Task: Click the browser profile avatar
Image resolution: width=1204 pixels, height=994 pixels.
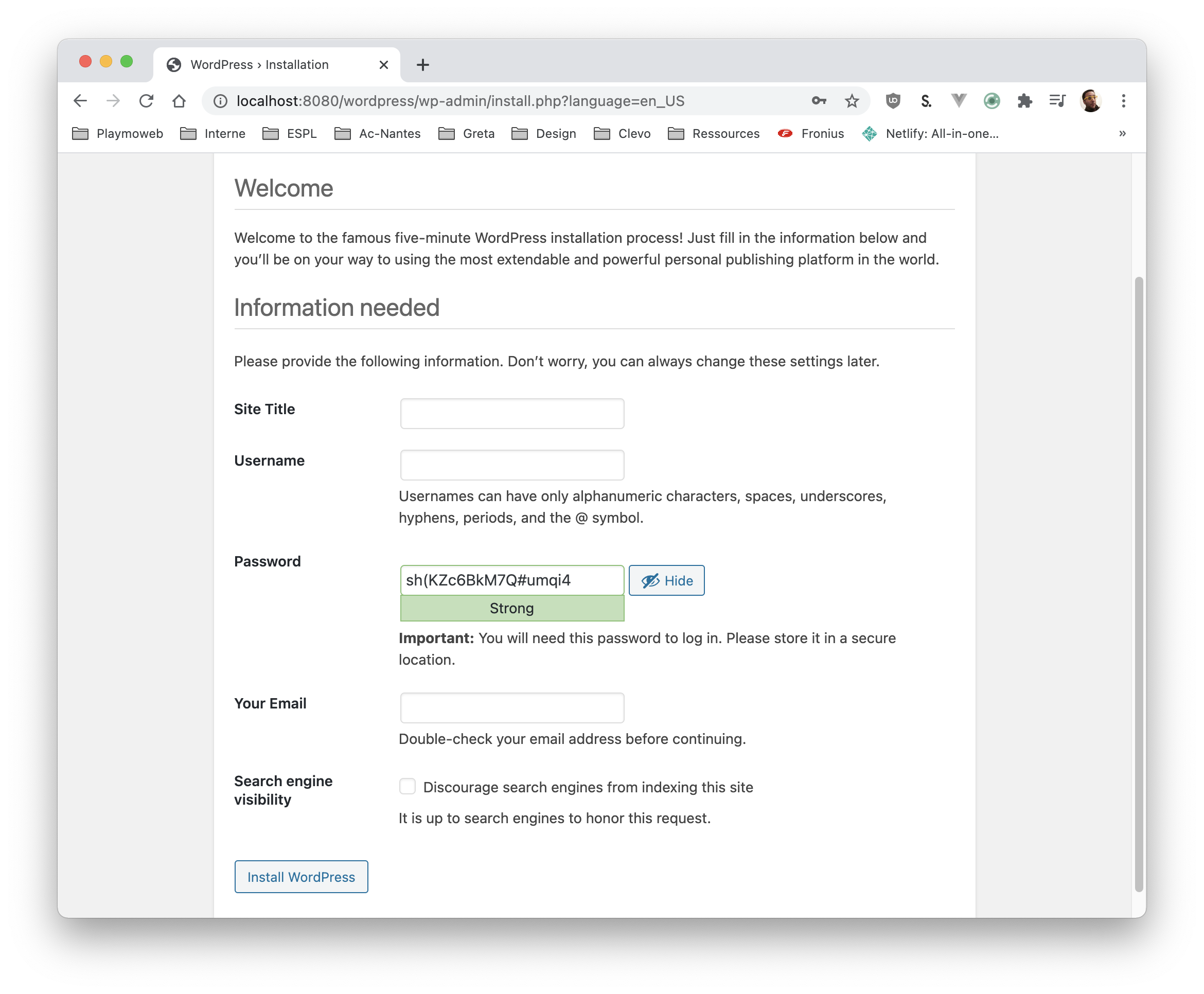Action: (1090, 101)
